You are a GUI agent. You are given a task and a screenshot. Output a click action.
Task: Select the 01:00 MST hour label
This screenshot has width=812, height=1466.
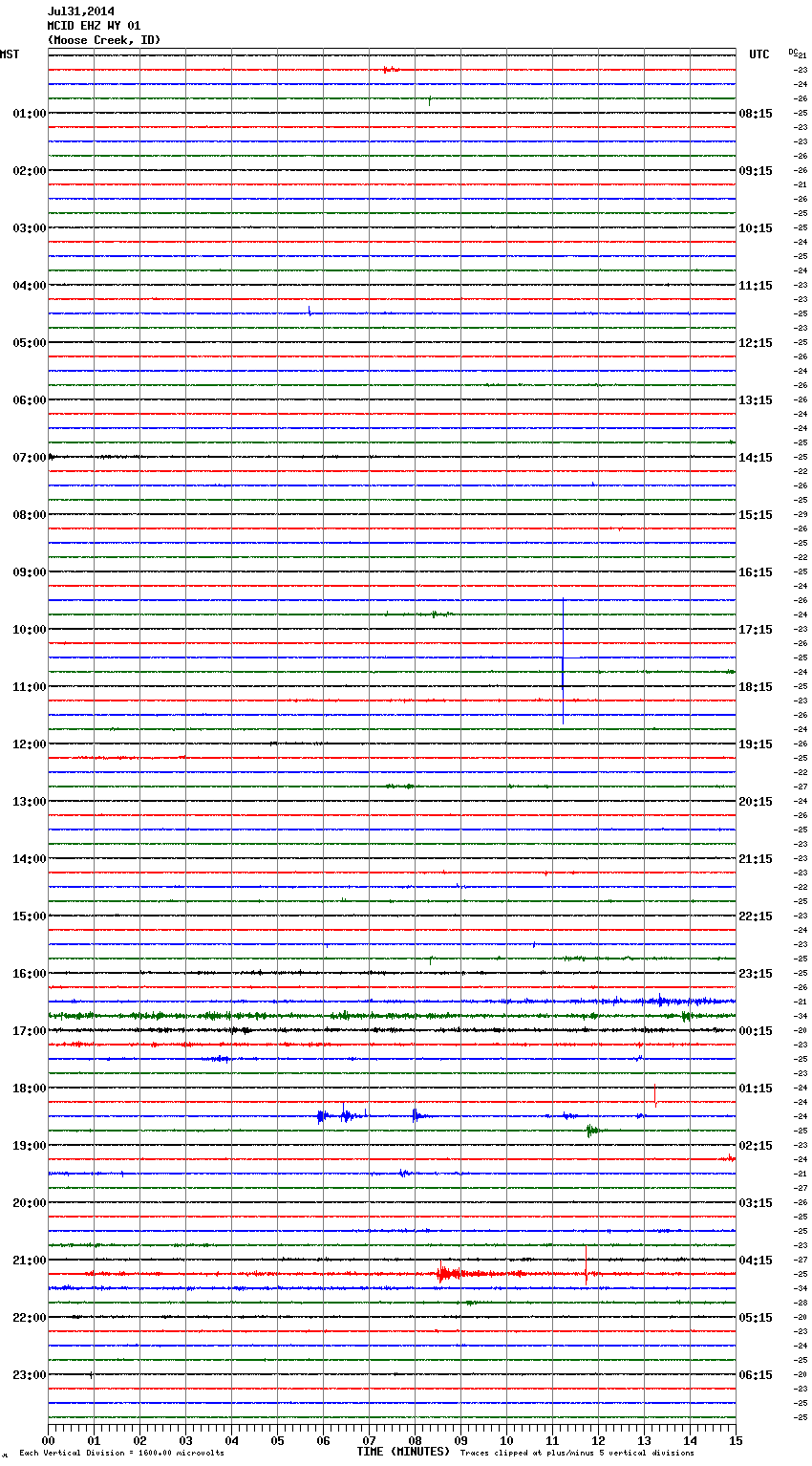30,114
